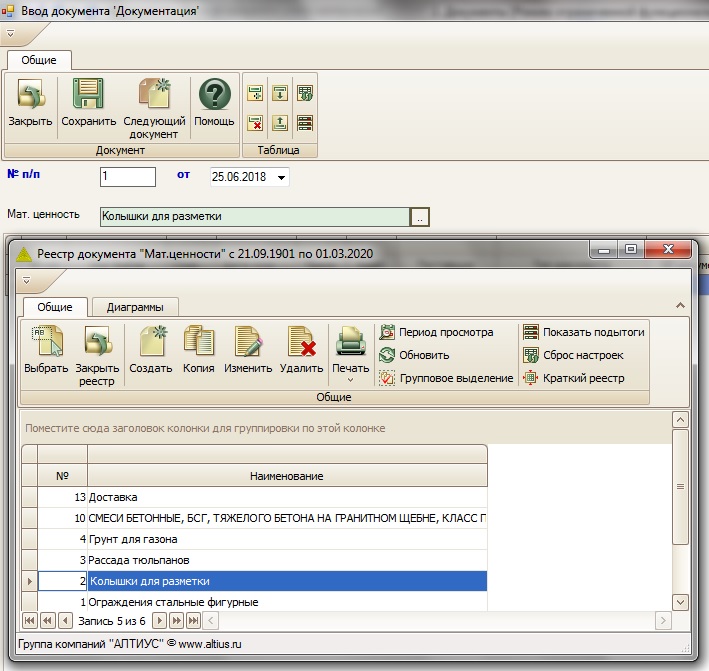Switch to Диаграммы tab
Viewport: 709px width, 671px height.
coord(135,307)
